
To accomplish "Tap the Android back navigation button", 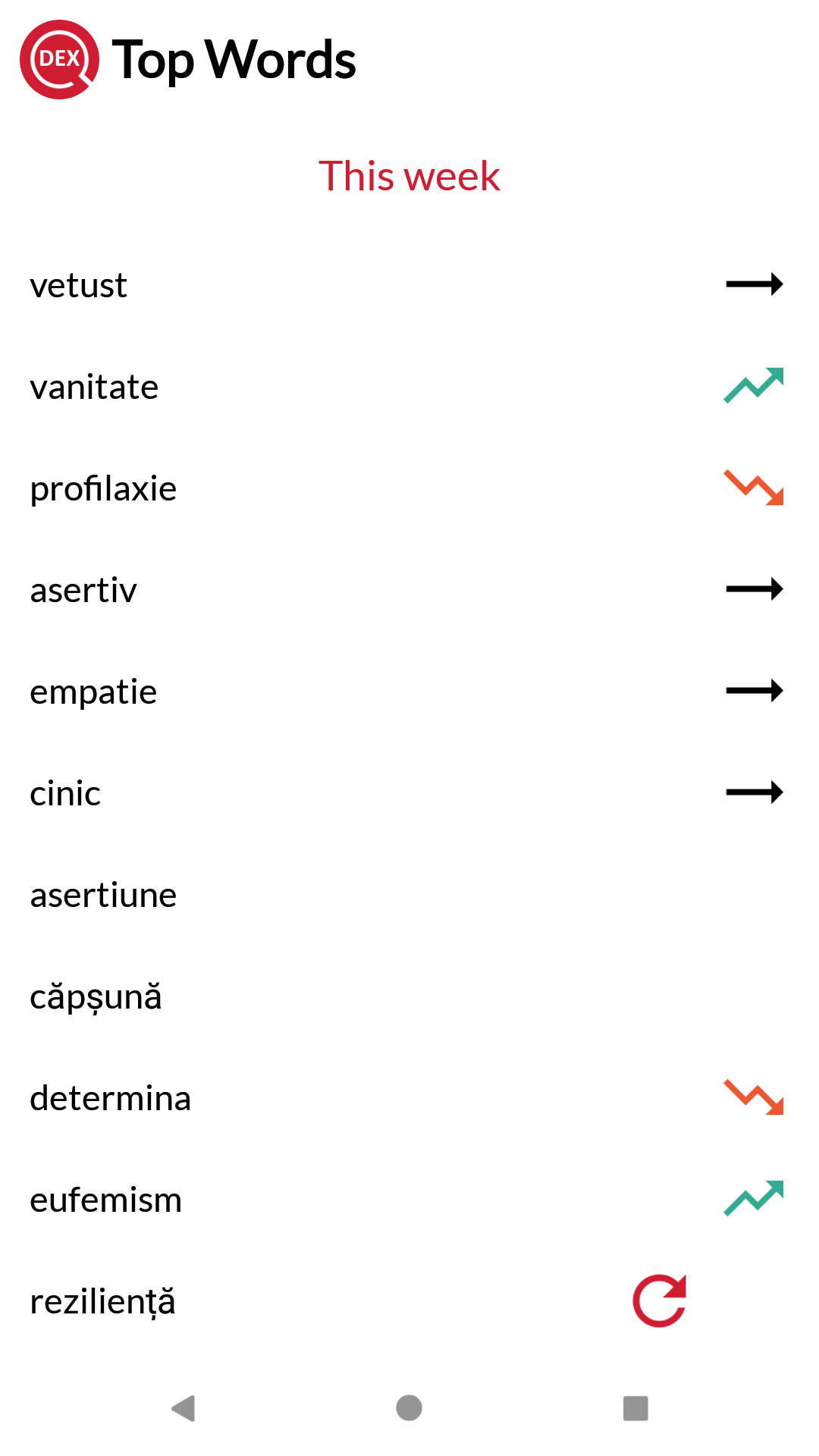I will pyautogui.click(x=184, y=1408).
